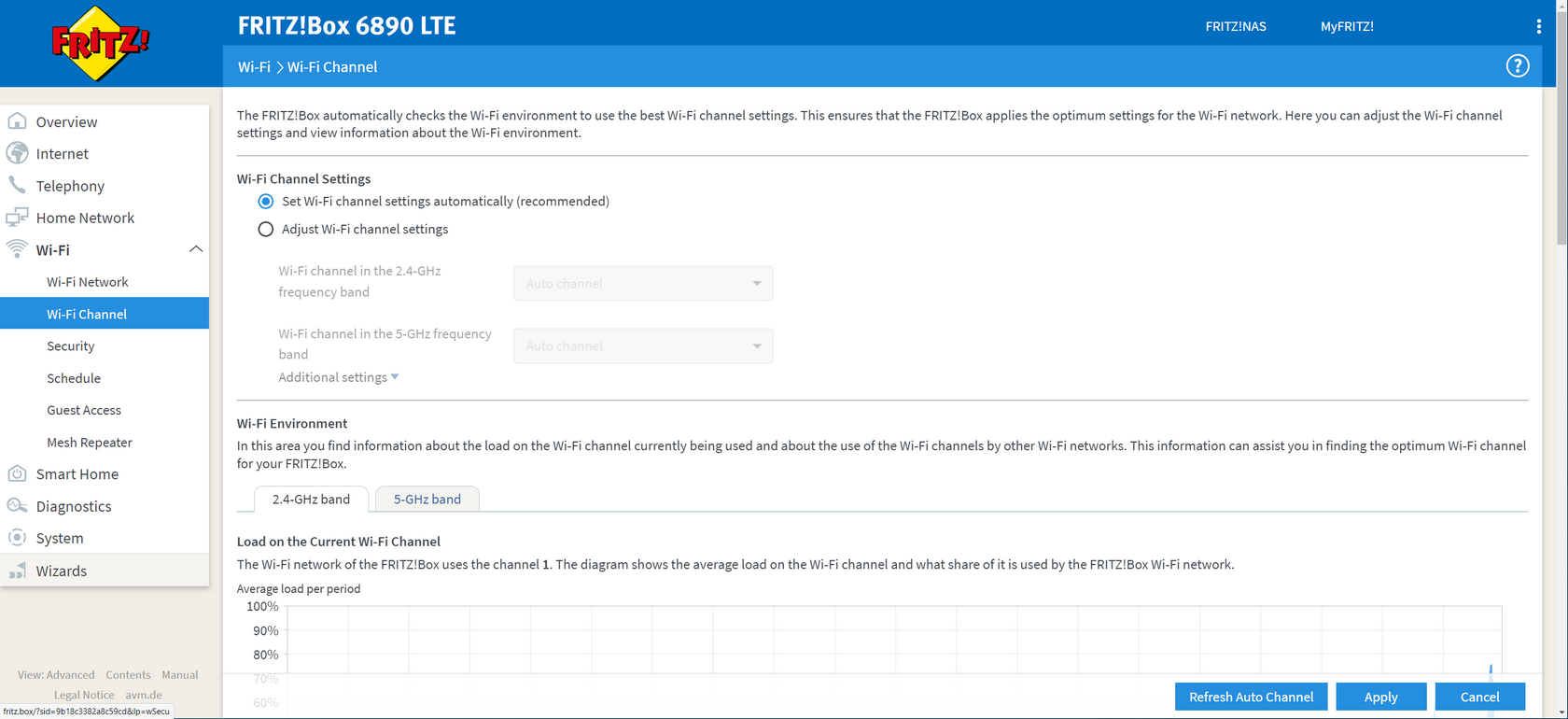Open the 2.4-GHz channel dropdown

tap(643, 283)
